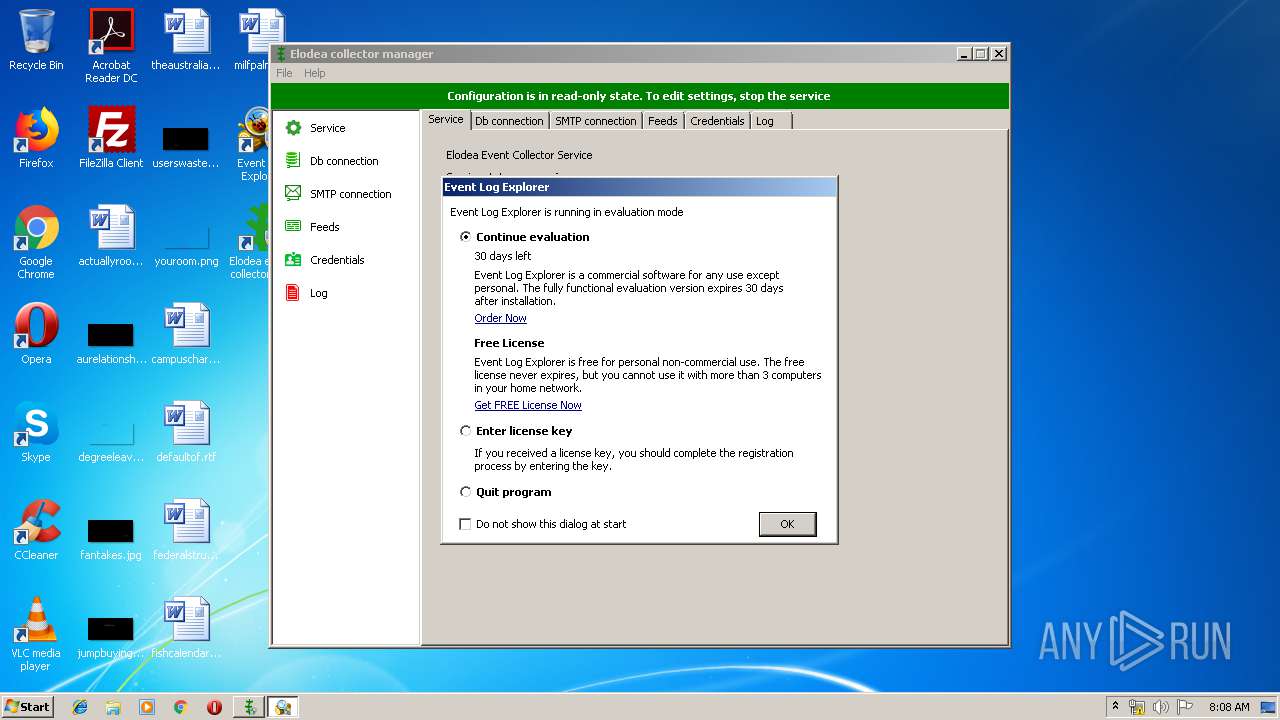This screenshot has width=1280, height=720.
Task: Open Credentials sidebar icon
Action: coord(293,259)
